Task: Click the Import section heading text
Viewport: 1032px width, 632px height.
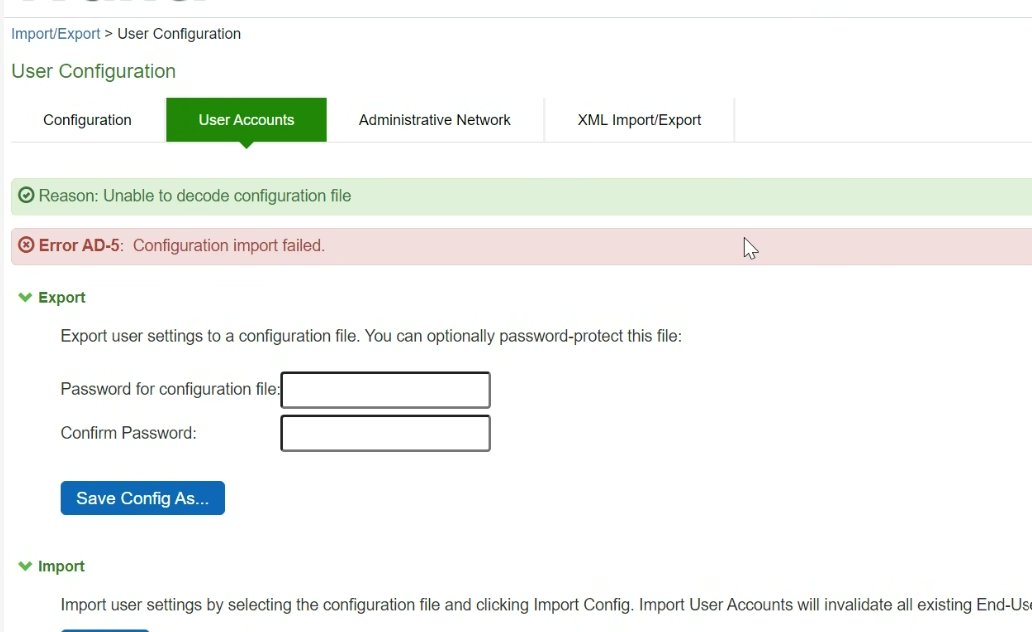Action: coord(61,566)
